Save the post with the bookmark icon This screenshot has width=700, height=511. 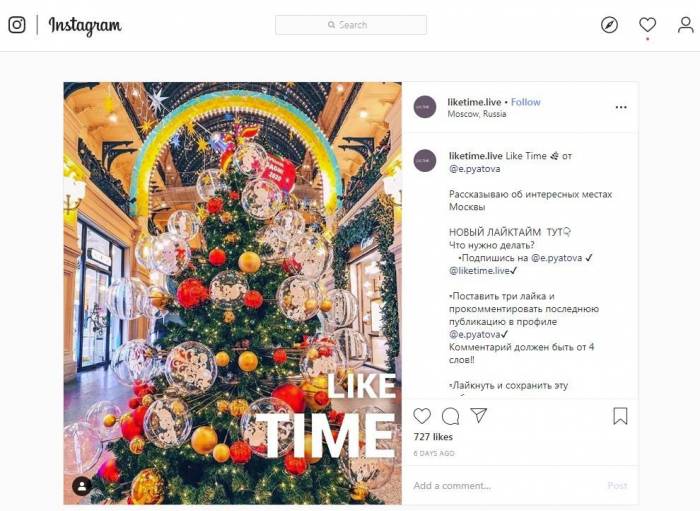pos(620,416)
